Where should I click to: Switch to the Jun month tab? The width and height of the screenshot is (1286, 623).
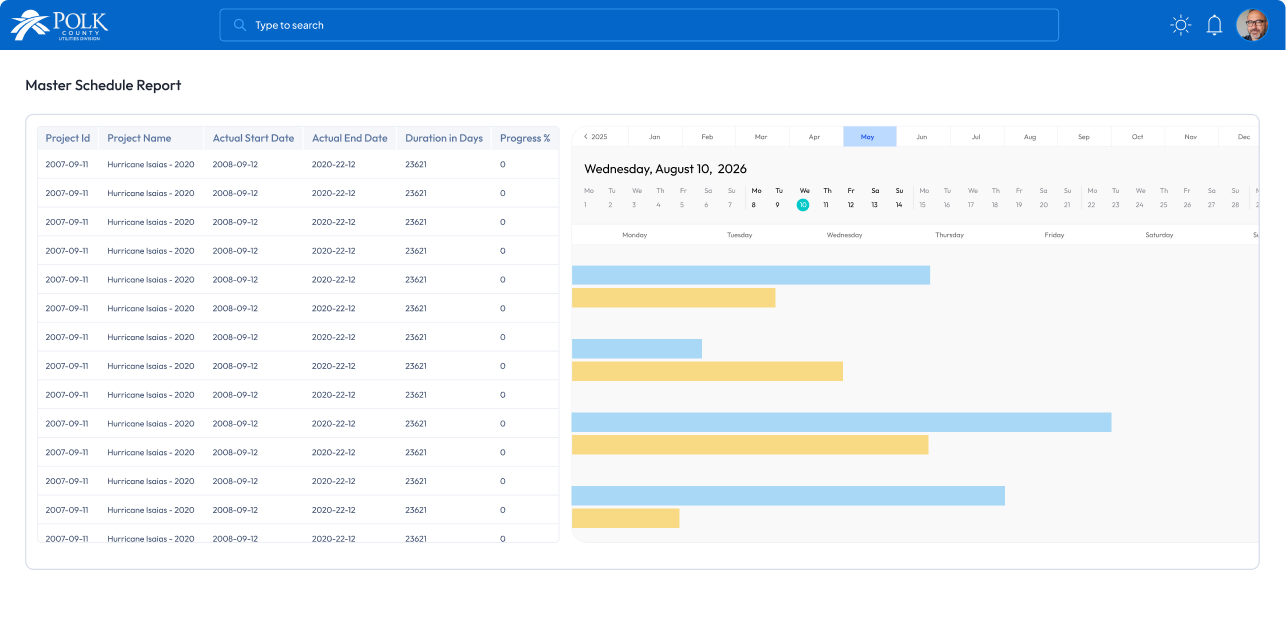pos(921,137)
